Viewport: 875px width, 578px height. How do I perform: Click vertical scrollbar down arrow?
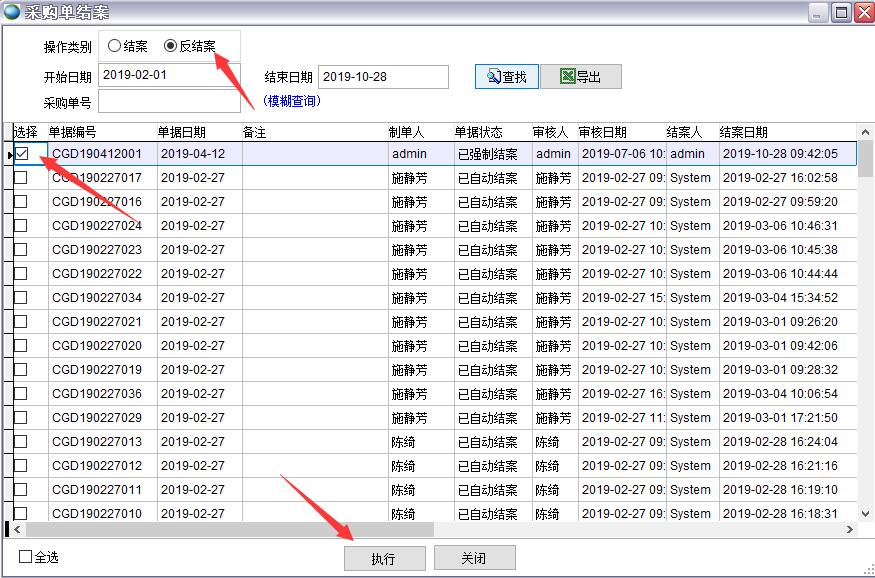coord(866,513)
